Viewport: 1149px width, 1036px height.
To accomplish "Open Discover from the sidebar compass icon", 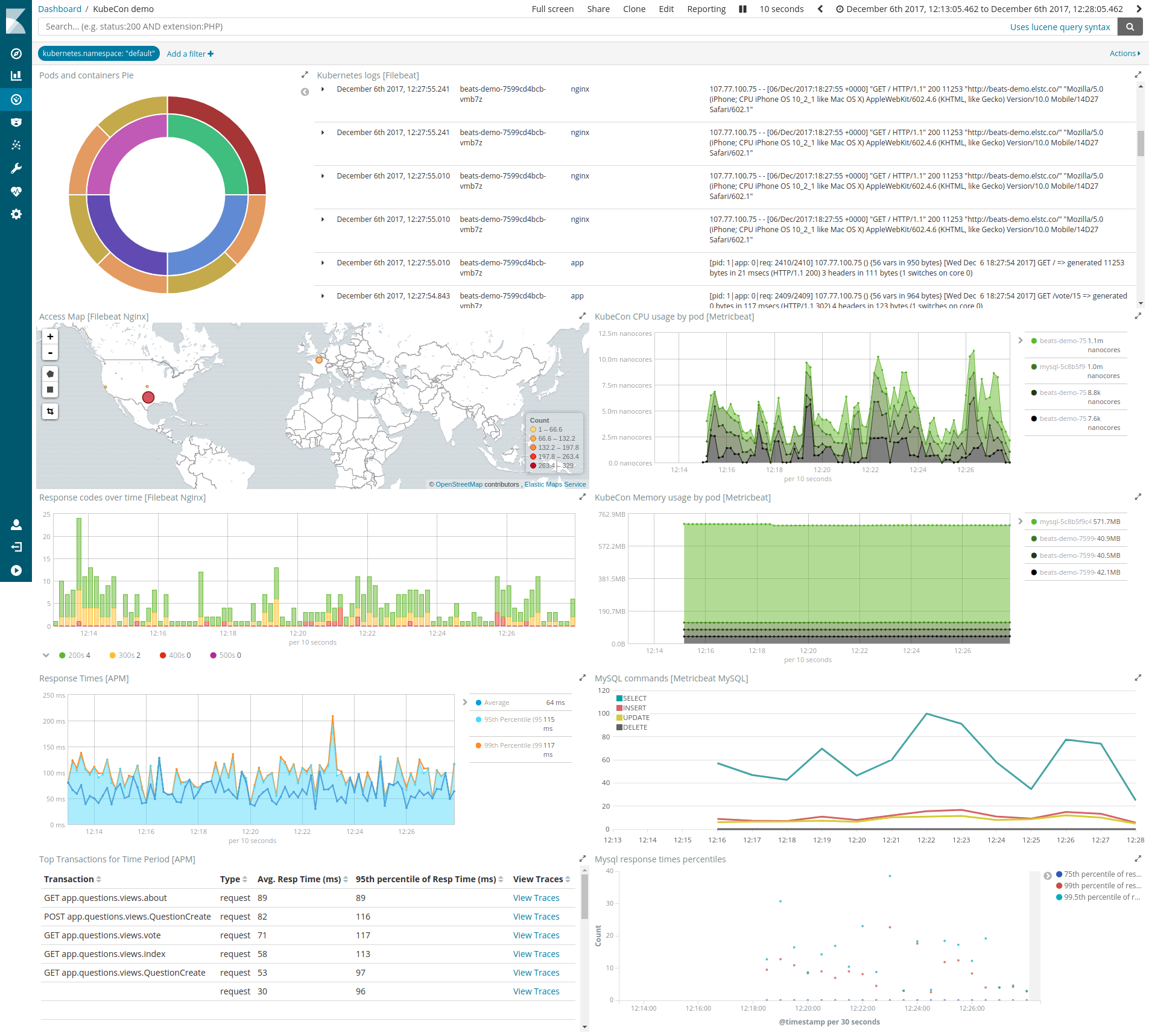I will 16,54.
